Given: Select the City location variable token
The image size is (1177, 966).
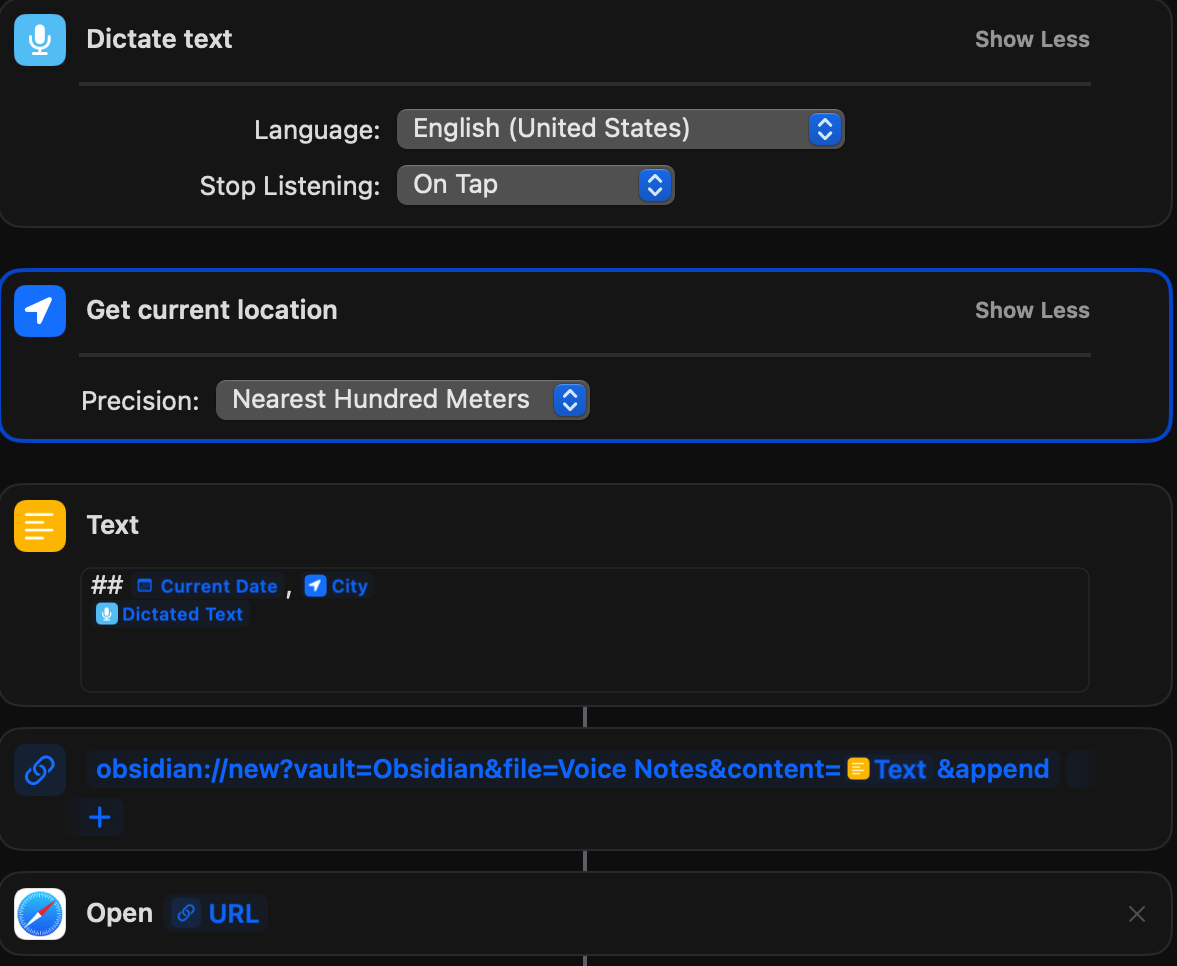Looking at the screenshot, I should click(x=338, y=586).
